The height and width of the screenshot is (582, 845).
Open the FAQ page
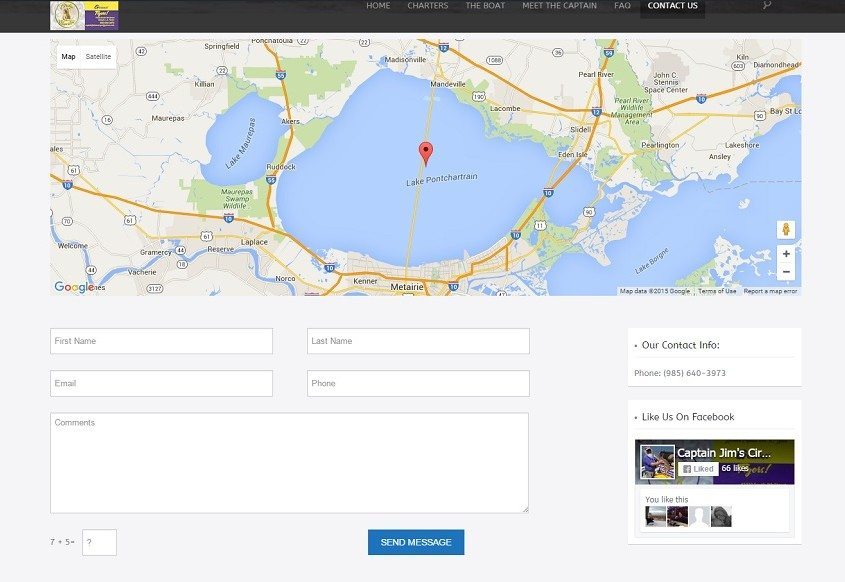point(622,6)
